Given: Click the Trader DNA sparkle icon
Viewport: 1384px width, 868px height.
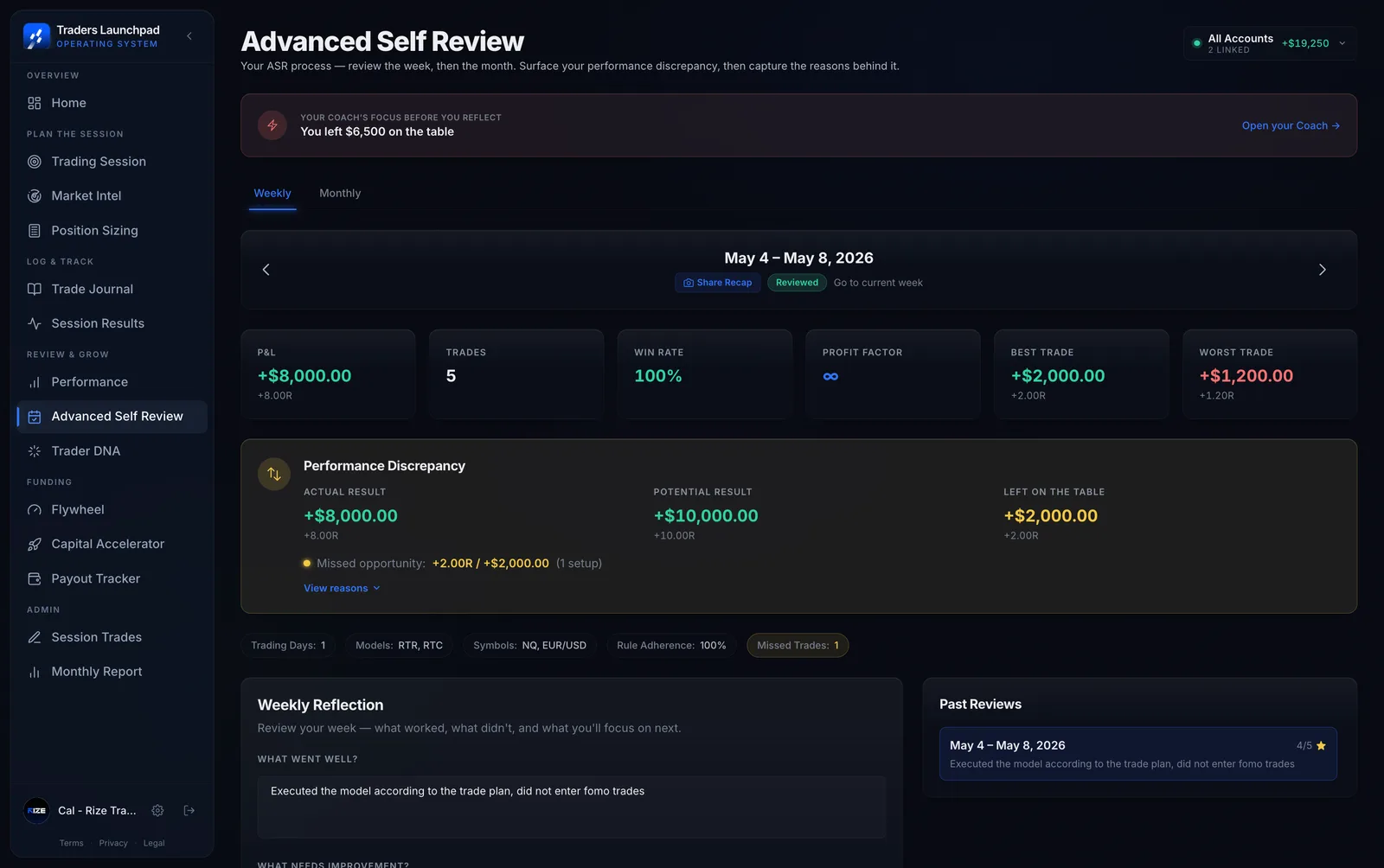Looking at the screenshot, I should [x=35, y=451].
